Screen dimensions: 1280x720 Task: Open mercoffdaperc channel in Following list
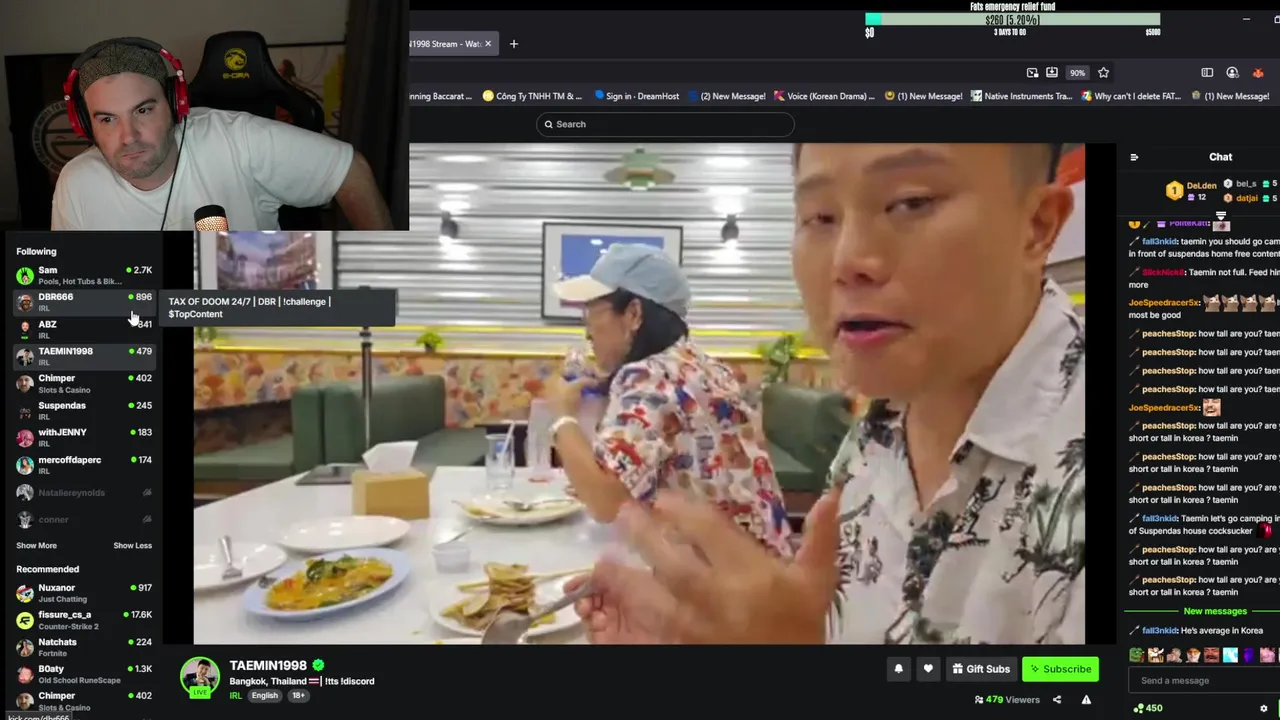(x=84, y=465)
